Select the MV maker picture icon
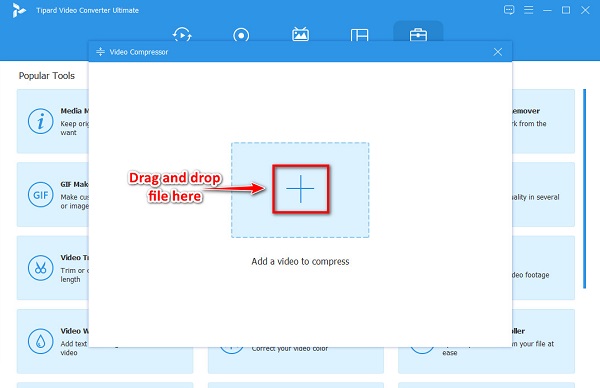 pos(300,34)
